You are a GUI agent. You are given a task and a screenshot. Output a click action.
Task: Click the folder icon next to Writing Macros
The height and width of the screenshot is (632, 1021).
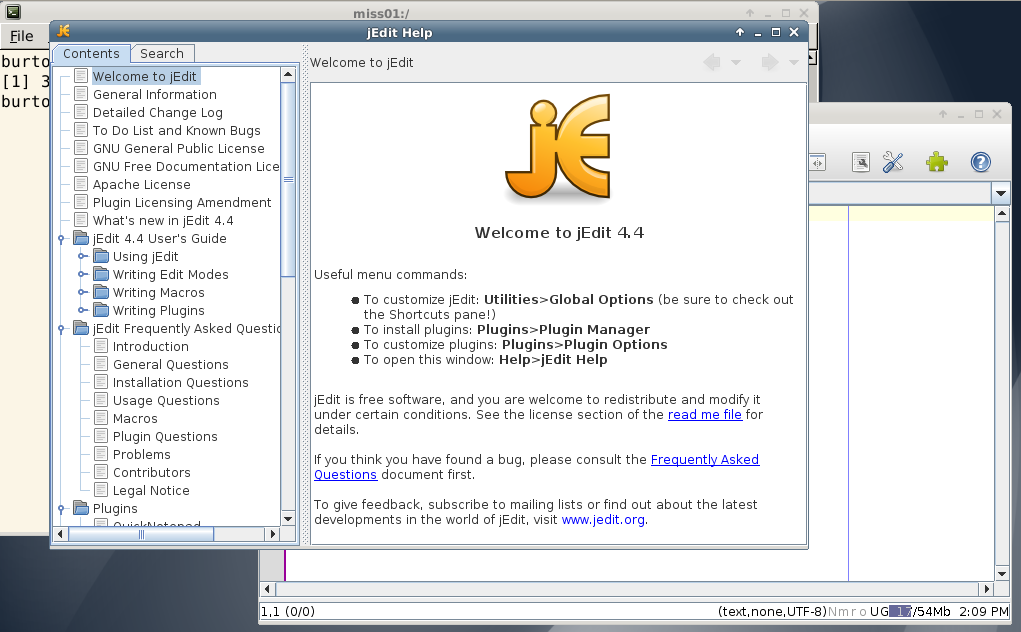click(101, 292)
